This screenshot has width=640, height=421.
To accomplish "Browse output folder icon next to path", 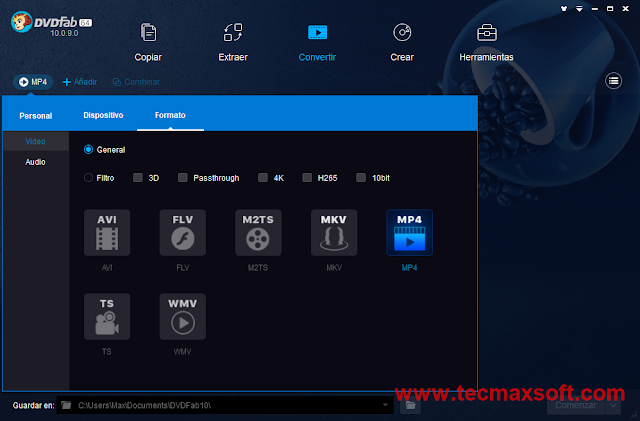I will tap(410, 405).
